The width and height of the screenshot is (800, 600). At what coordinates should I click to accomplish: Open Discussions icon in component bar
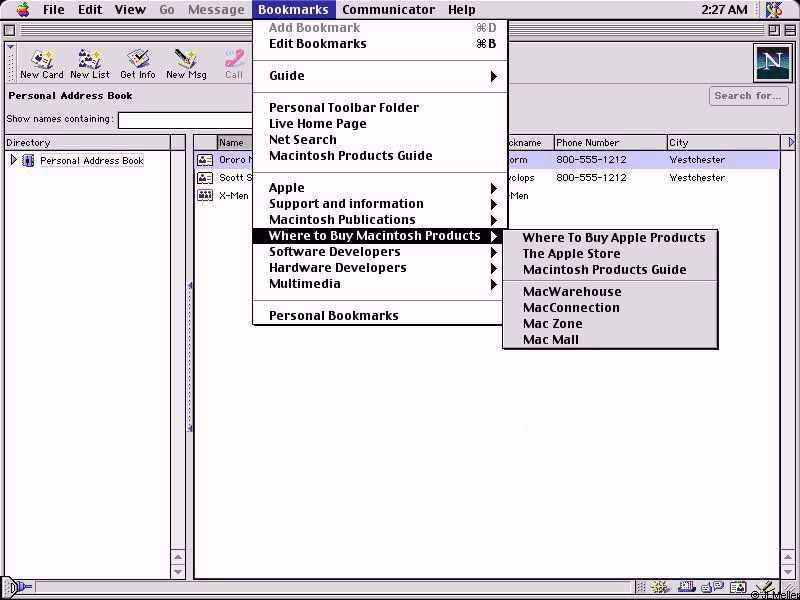click(713, 587)
